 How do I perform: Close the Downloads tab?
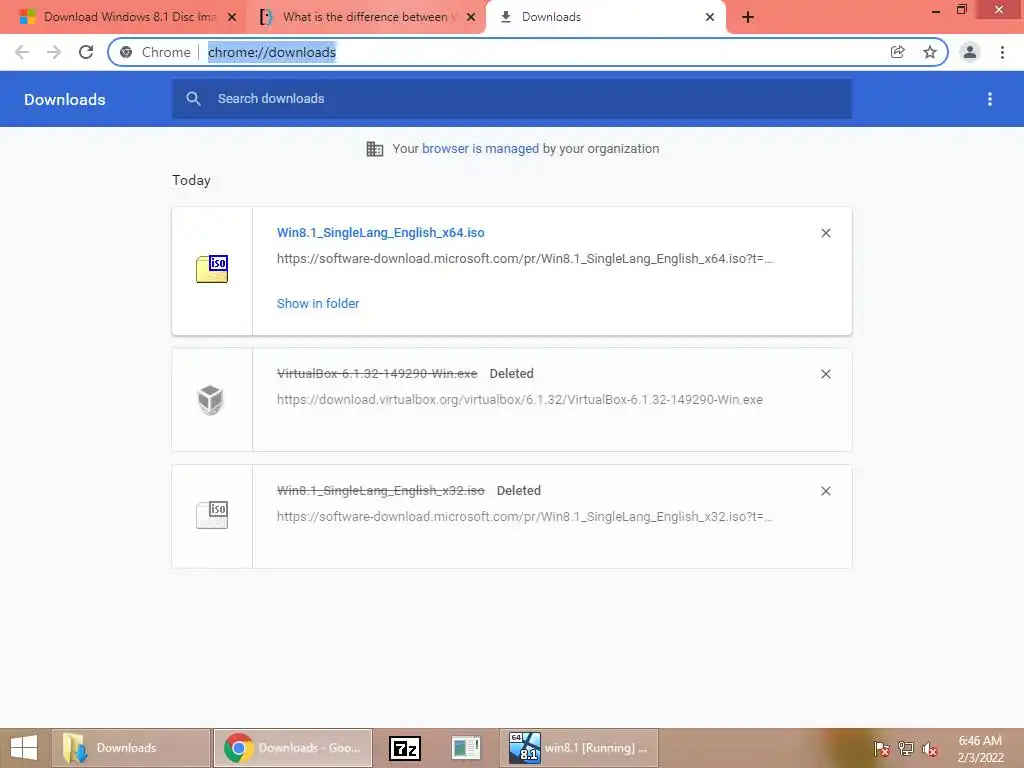tap(710, 18)
